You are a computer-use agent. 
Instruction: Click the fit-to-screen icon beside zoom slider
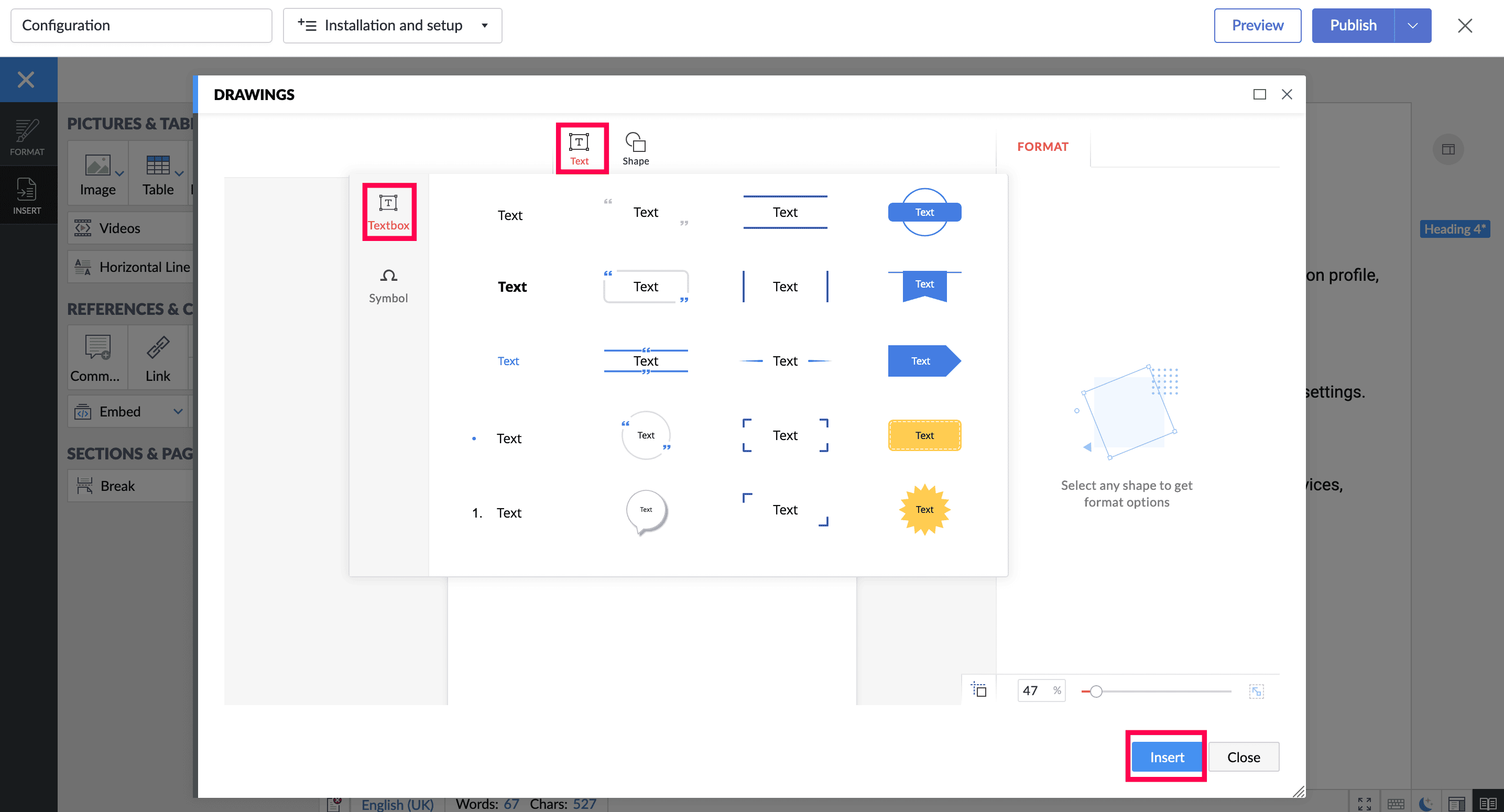pyautogui.click(x=1256, y=691)
